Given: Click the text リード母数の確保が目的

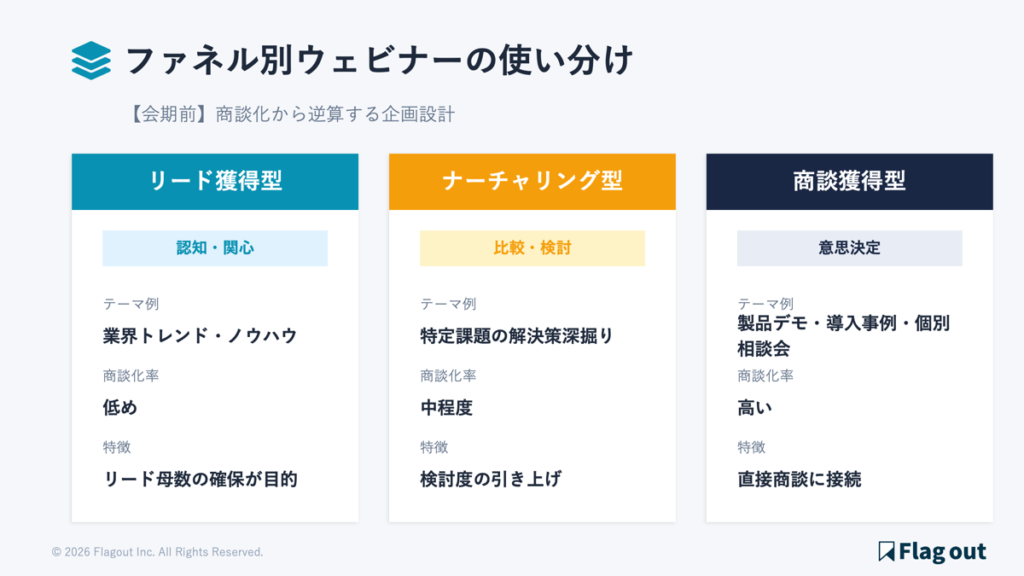Looking at the screenshot, I should tap(200, 479).
